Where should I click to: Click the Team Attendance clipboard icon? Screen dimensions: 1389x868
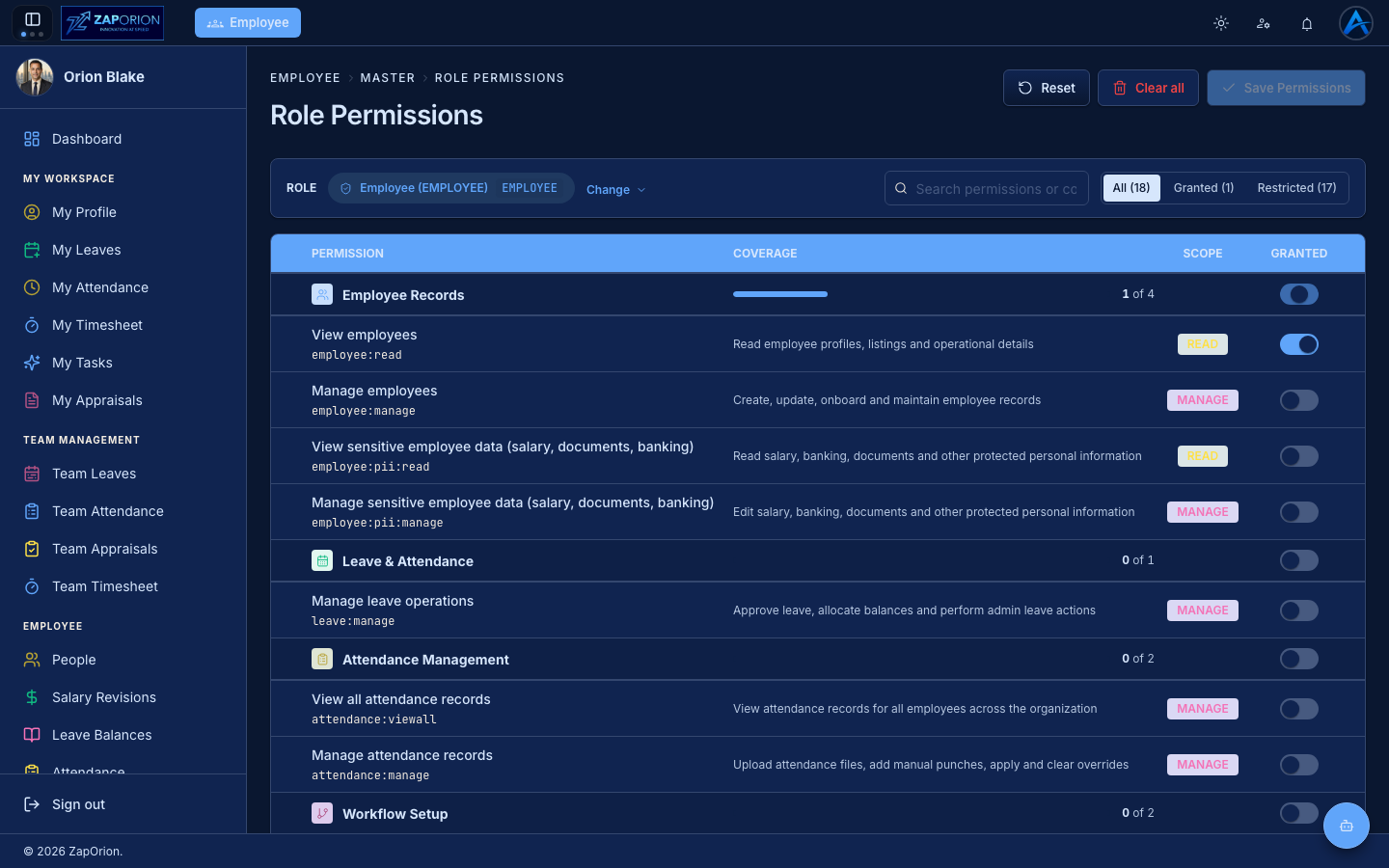[32, 511]
